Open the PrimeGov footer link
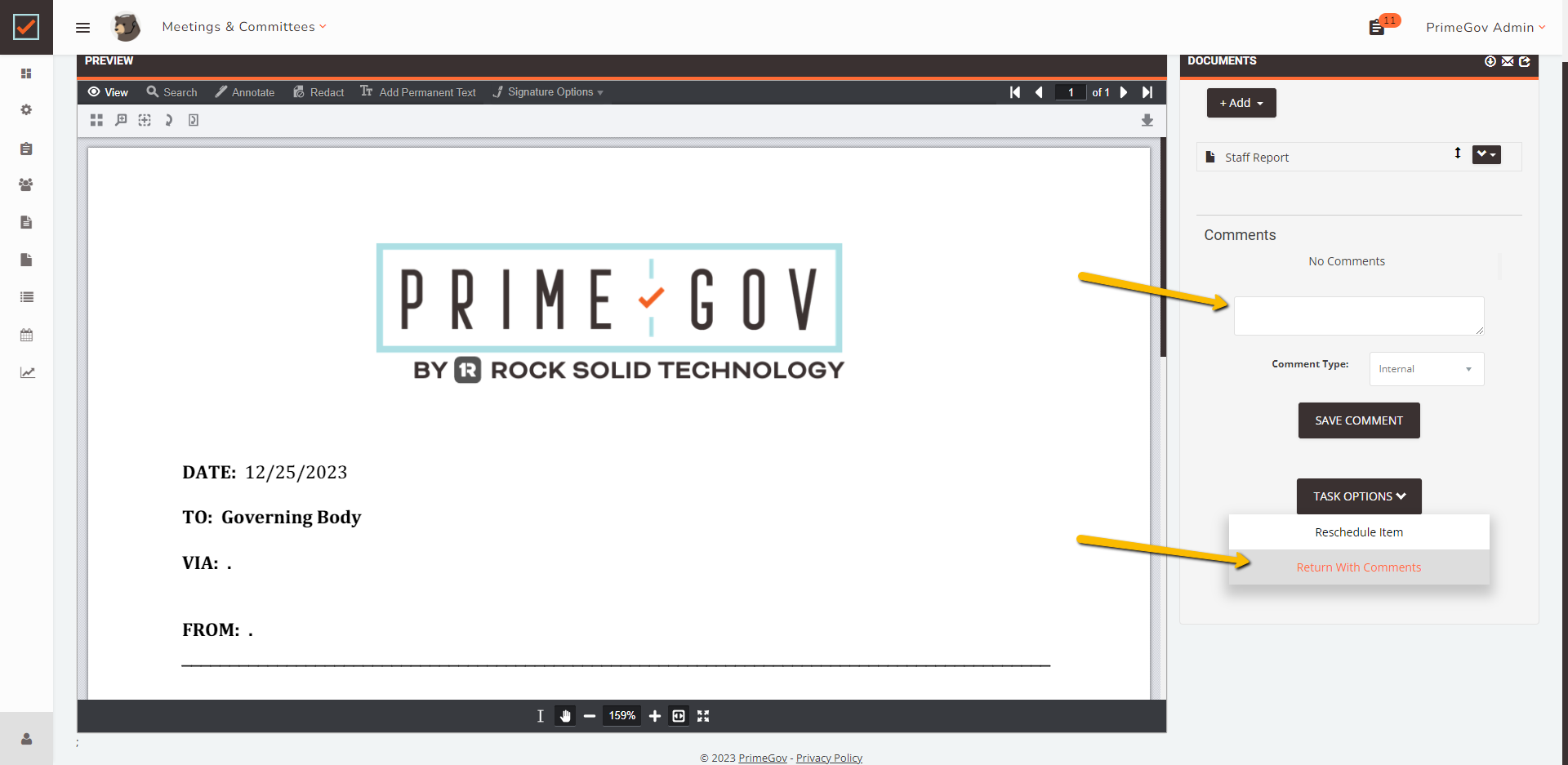This screenshot has height=765, width=1568. 763,758
